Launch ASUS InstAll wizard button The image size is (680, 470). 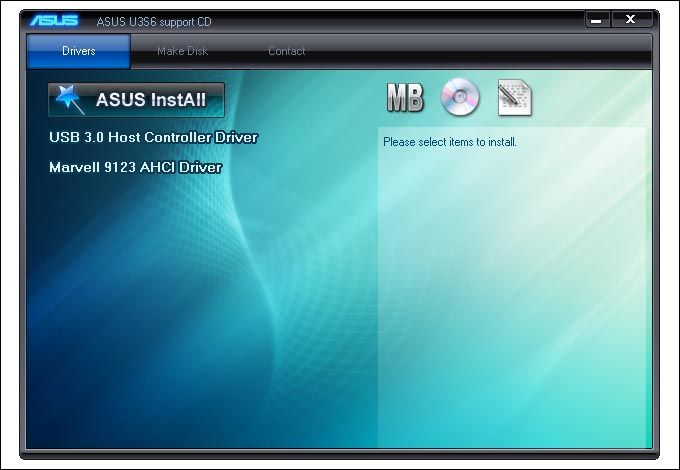click(x=136, y=100)
